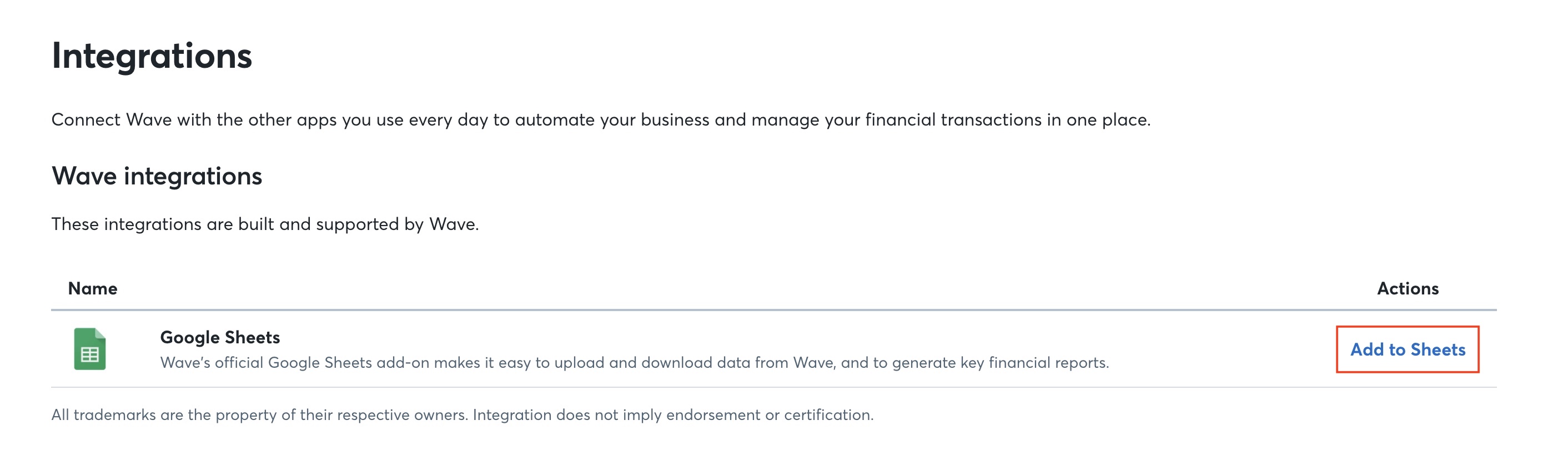Click the Integrations page heading
The width and height of the screenshot is (1568, 450).
152,56
